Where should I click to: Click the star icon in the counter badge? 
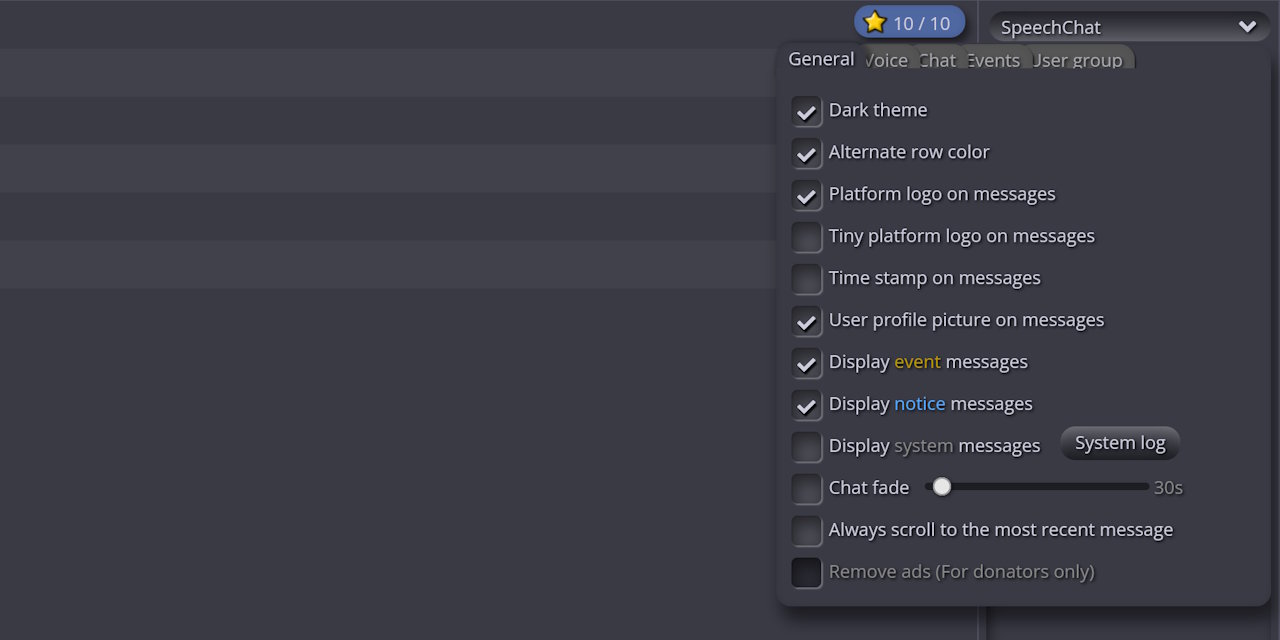(875, 22)
